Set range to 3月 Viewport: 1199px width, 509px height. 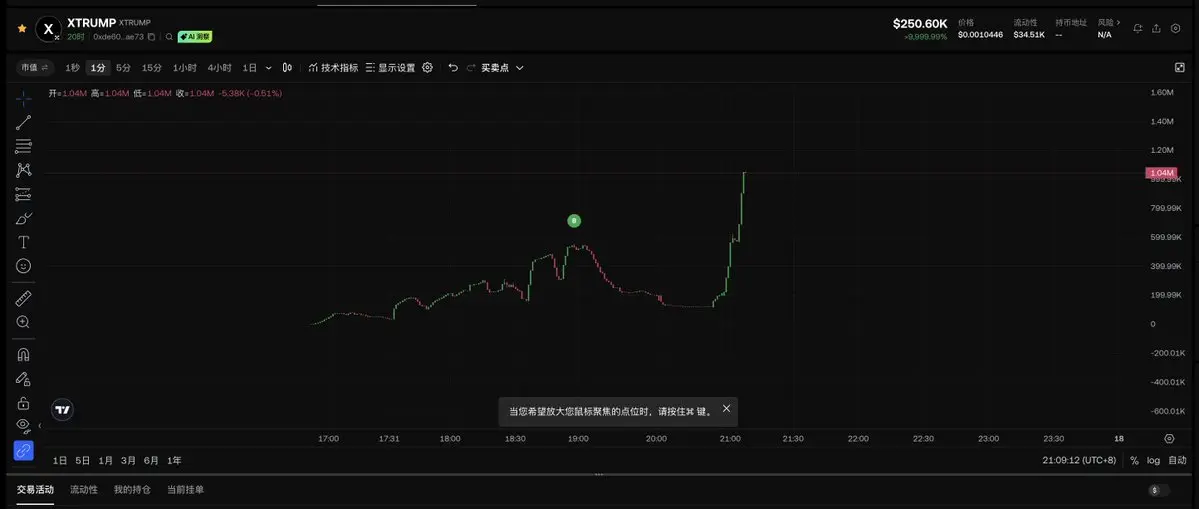click(x=128, y=461)
